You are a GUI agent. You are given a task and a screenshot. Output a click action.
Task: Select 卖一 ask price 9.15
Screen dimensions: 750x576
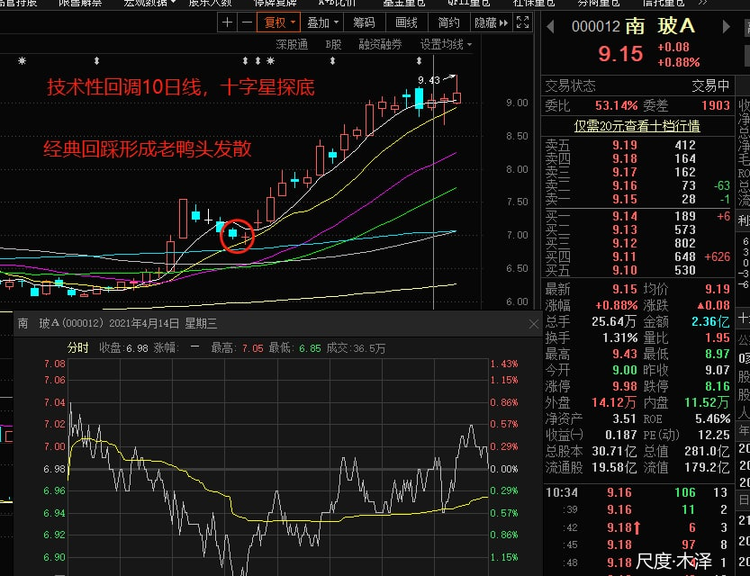[625, 199]
